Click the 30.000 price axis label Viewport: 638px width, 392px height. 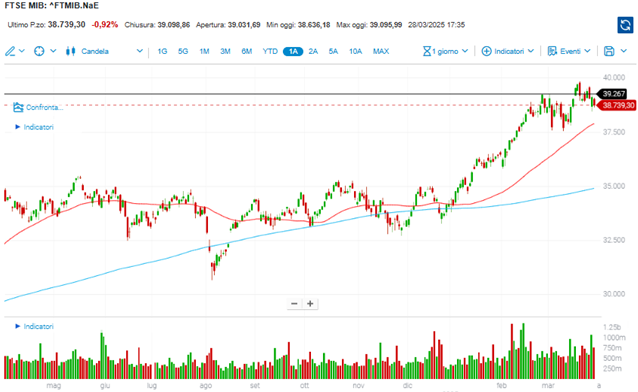tap(614, 294)
